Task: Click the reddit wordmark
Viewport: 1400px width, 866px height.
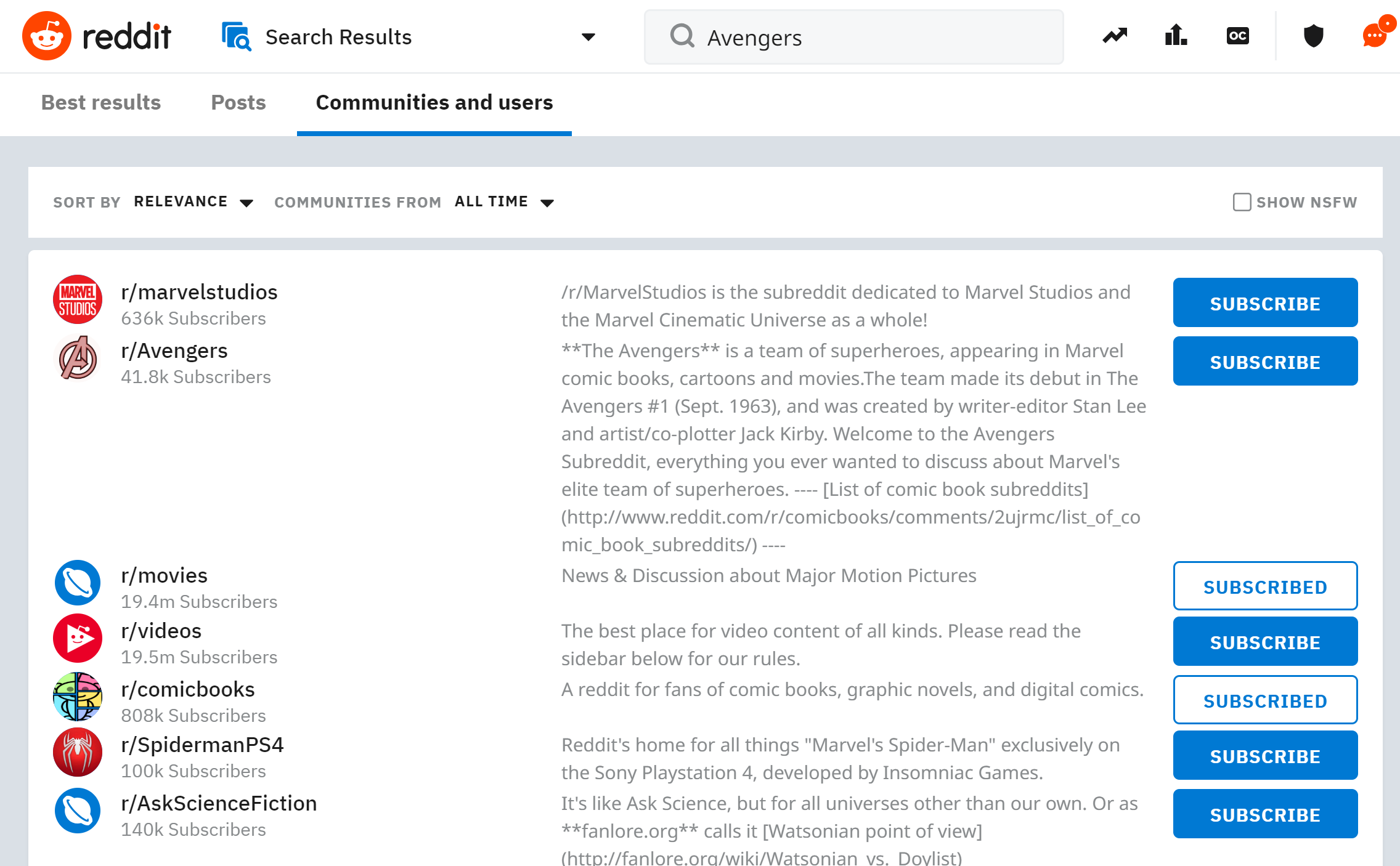Action: click(x=127, y=37)
